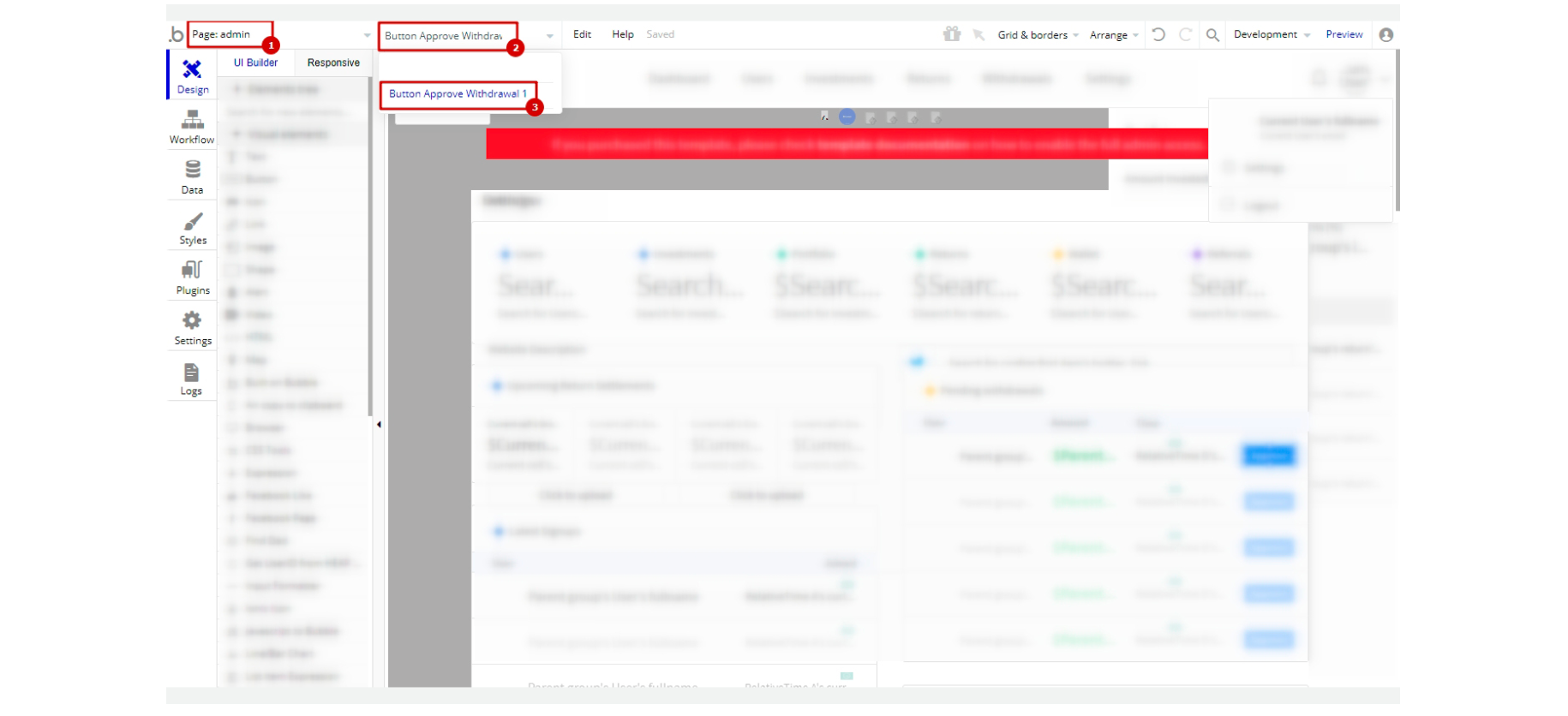Open the Settings section in the sidebar
1568x716 pixels.
click(x=192, y=328)
